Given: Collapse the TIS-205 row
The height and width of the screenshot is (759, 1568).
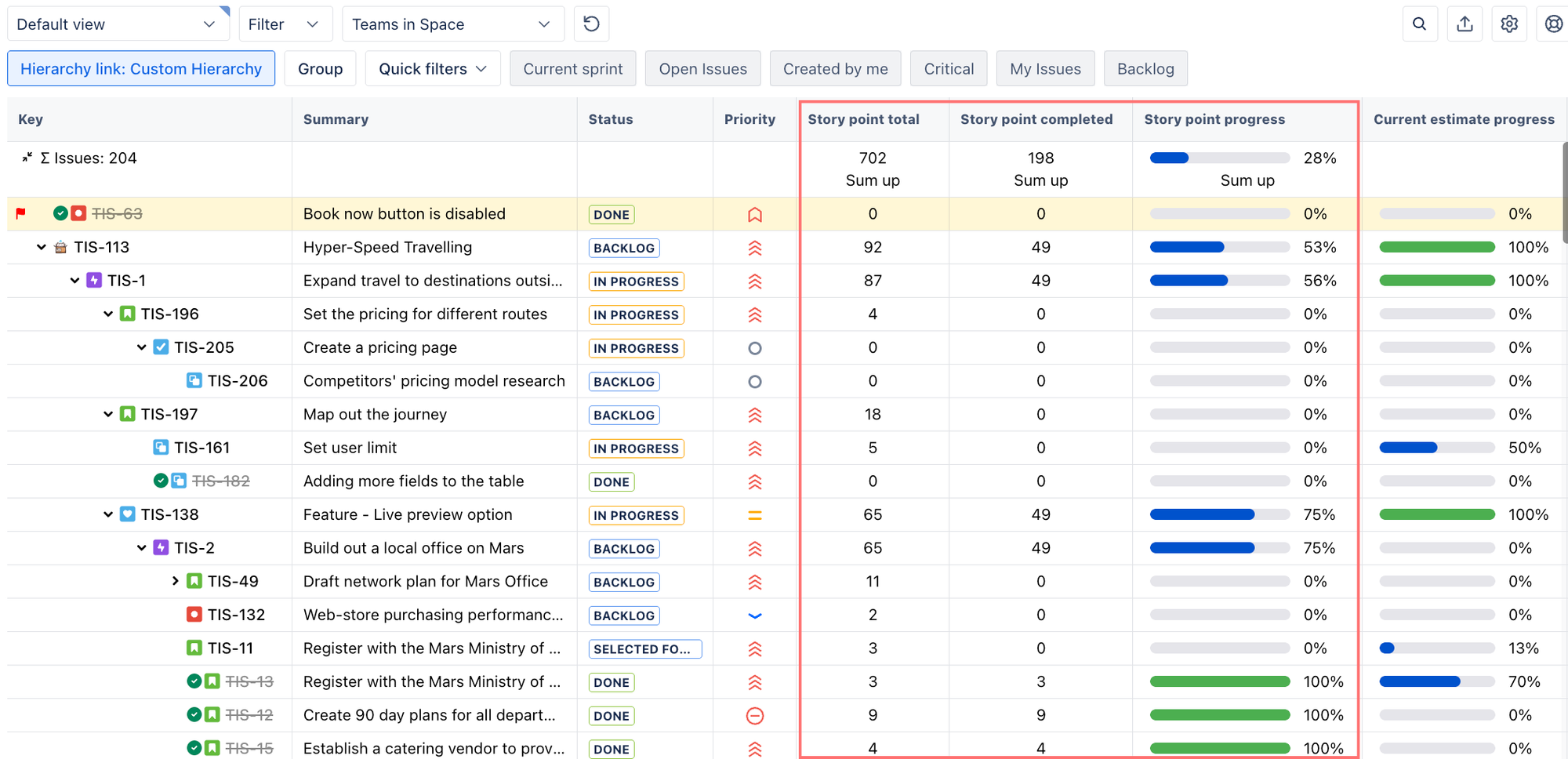Looking at the screenshot, I should click(x=142, y=347).
